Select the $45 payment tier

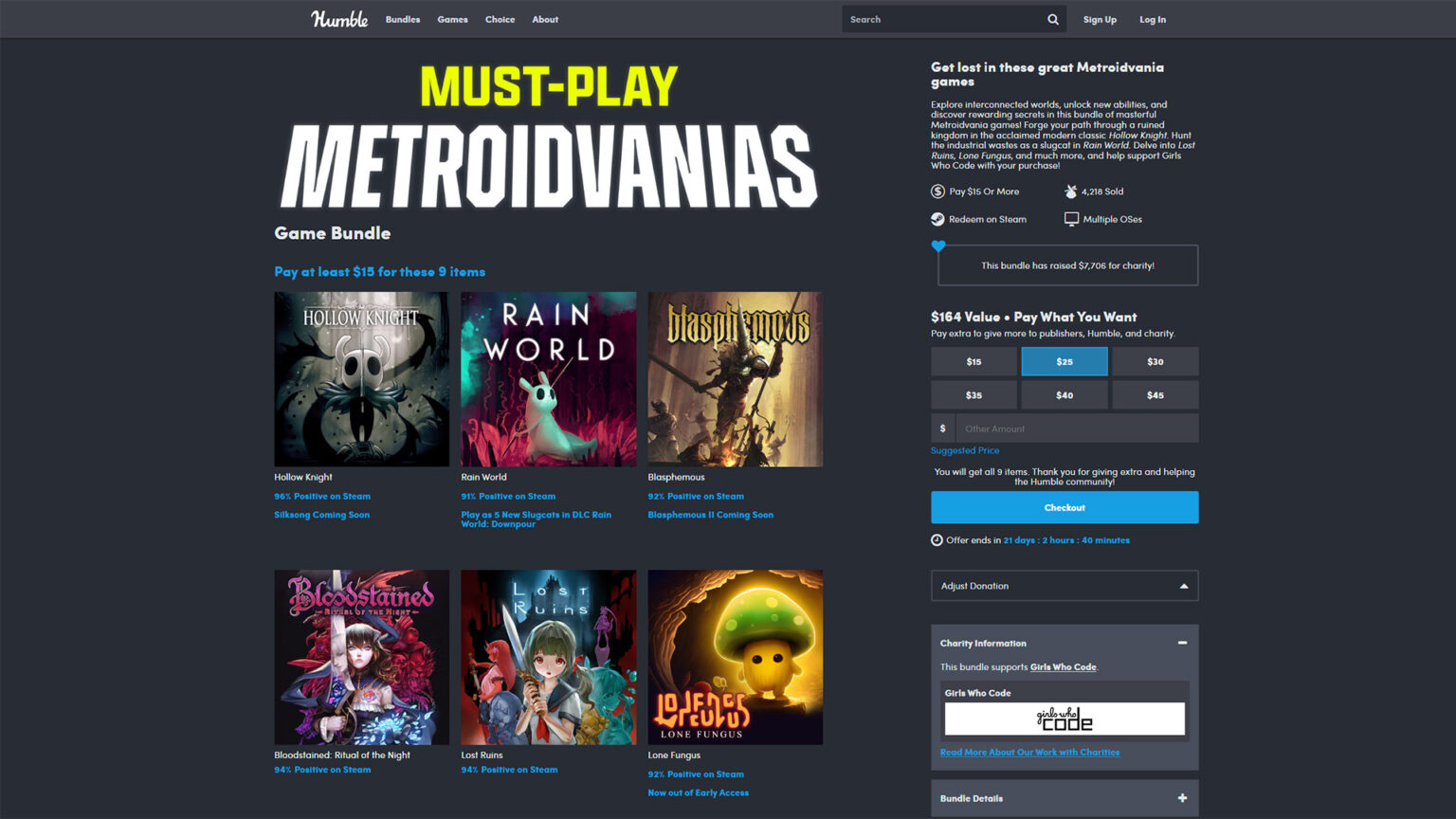(x=1156, y=394)
